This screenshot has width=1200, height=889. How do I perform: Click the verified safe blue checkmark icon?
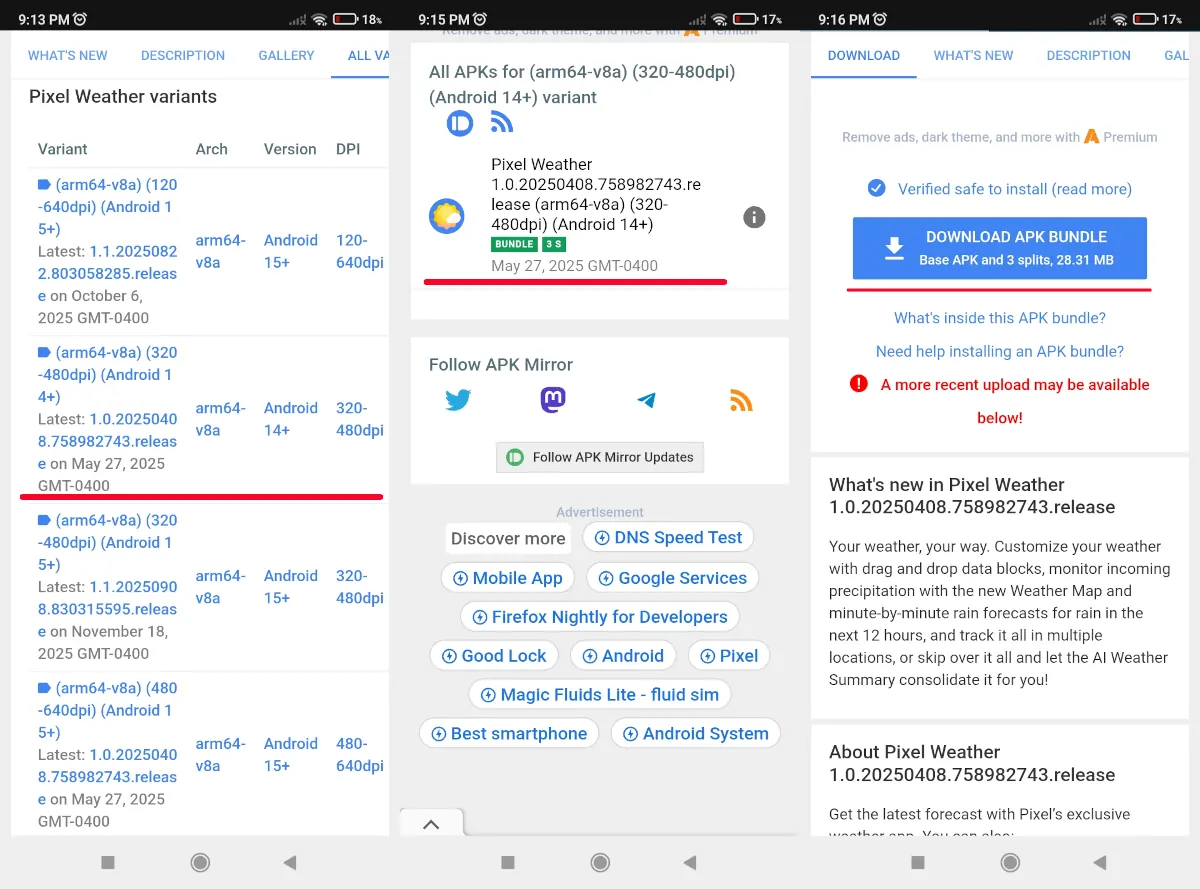point(877,188)
